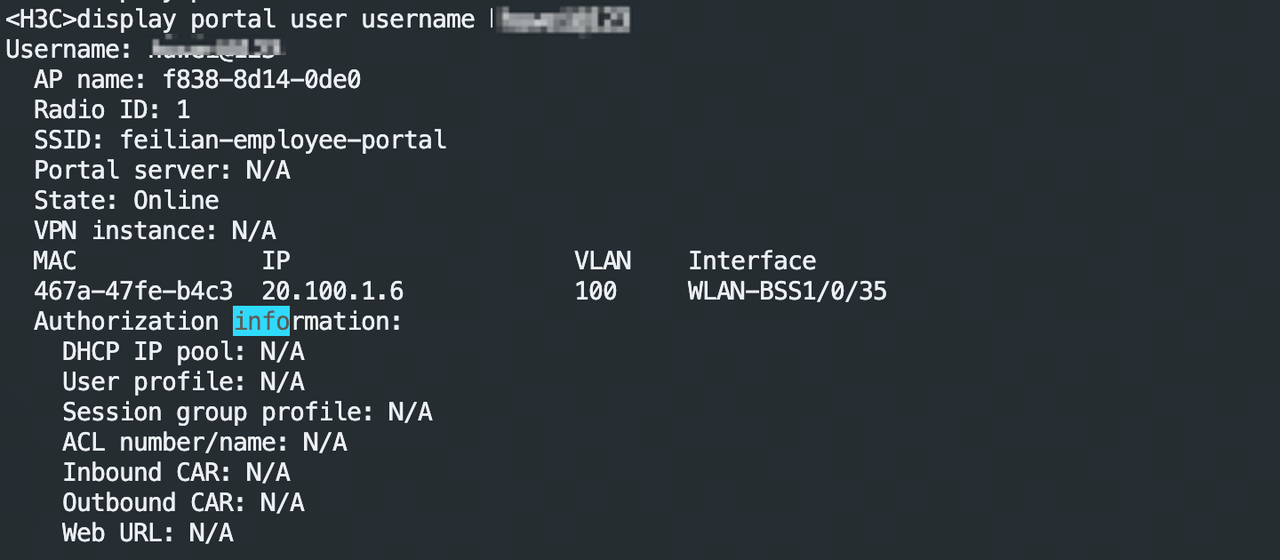Click the AP name value f838-8d14-0de0
This screenshot has width=1280, height=560.
pyautogui.click(x=262, y=80)
